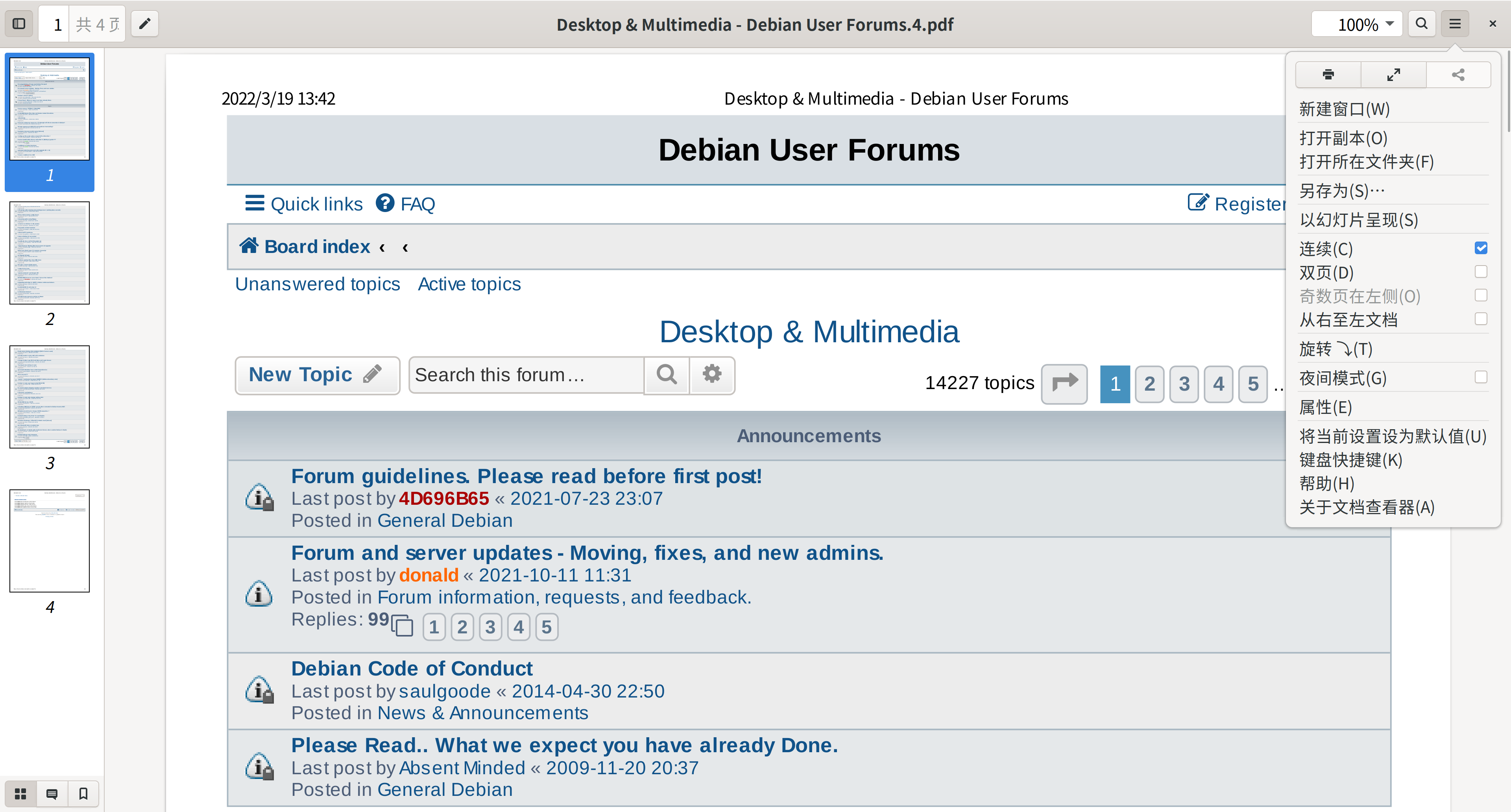Viewport: 1511px width, 812px height.
Task: Enable 夜间模式(G) night mode checkbox
Action: [x=1480, y=377]
